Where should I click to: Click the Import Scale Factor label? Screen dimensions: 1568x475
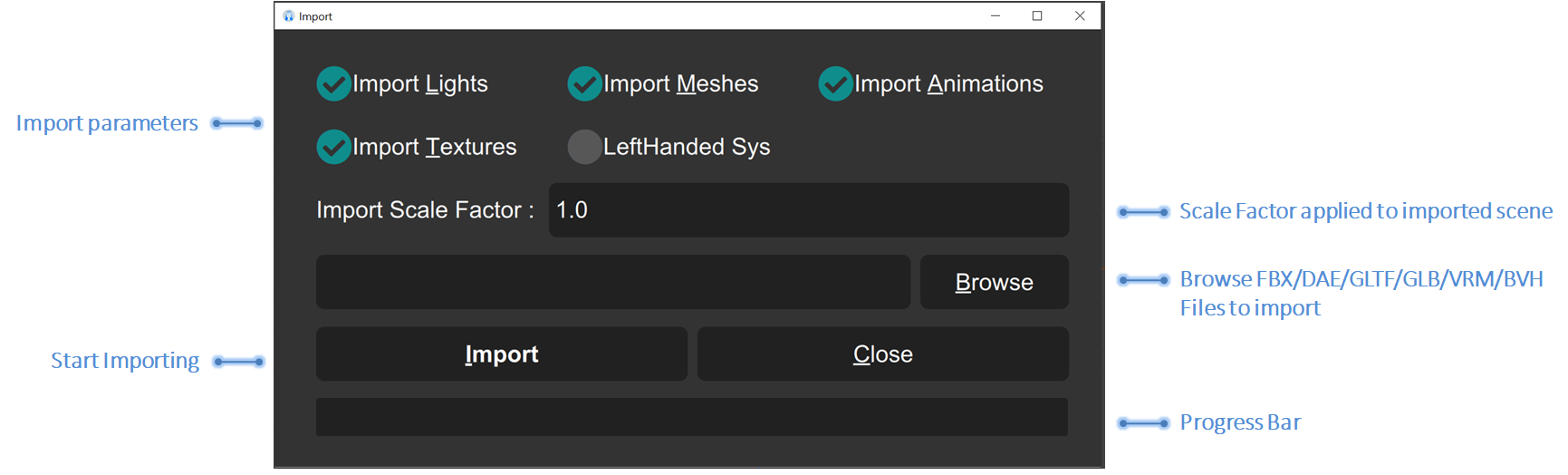coord(425,210)
